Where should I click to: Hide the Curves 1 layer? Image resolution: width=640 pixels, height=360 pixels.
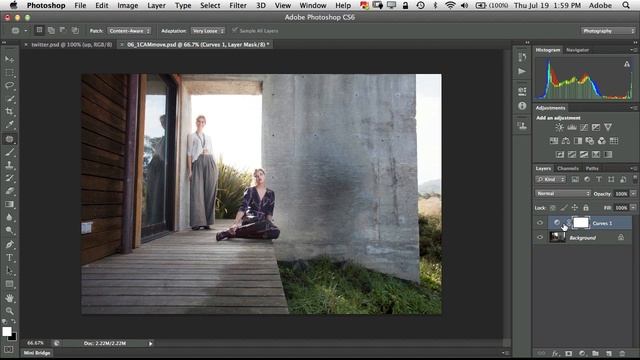click(x=540, y=223)
